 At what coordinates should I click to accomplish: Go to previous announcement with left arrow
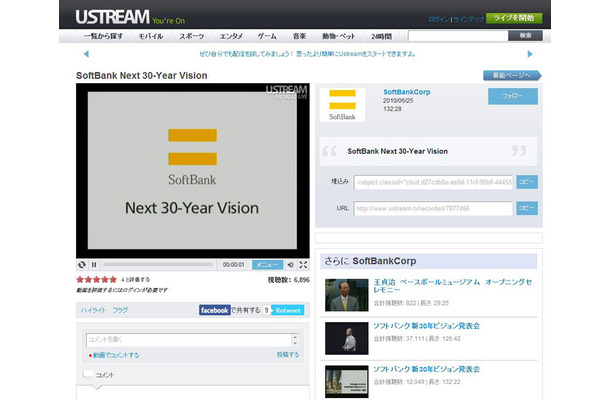(86, 54)
